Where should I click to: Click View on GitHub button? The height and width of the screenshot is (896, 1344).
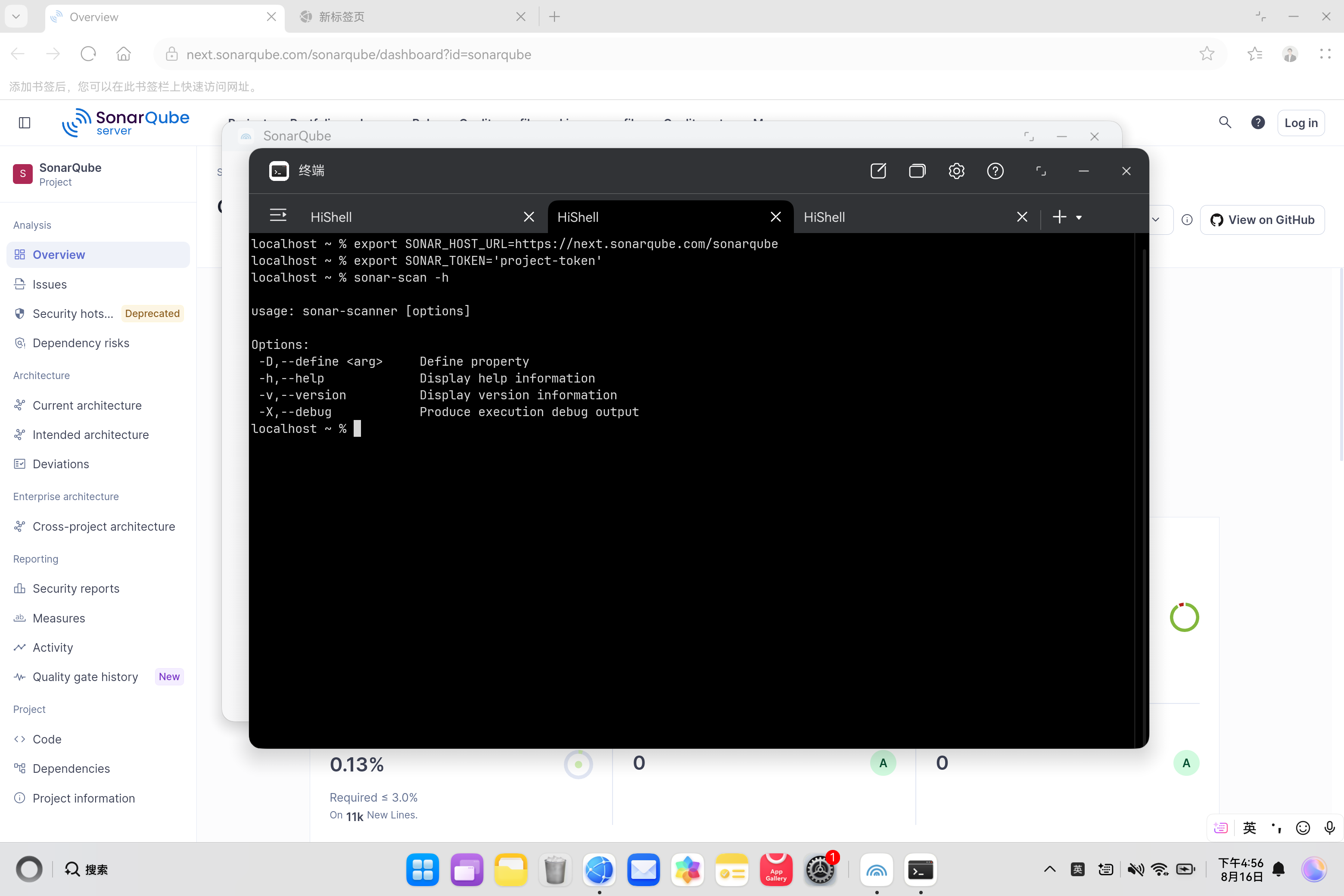tap(1262, 220)
